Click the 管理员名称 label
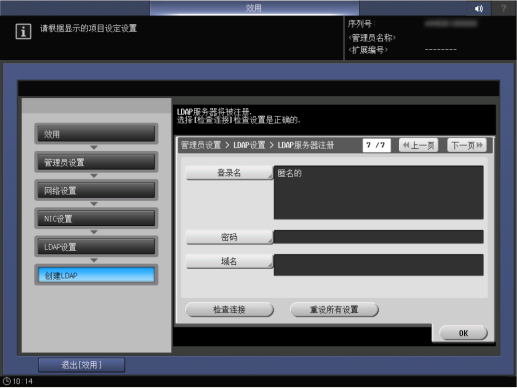Viewport: 517px width, 388px height. coord(372,37)
